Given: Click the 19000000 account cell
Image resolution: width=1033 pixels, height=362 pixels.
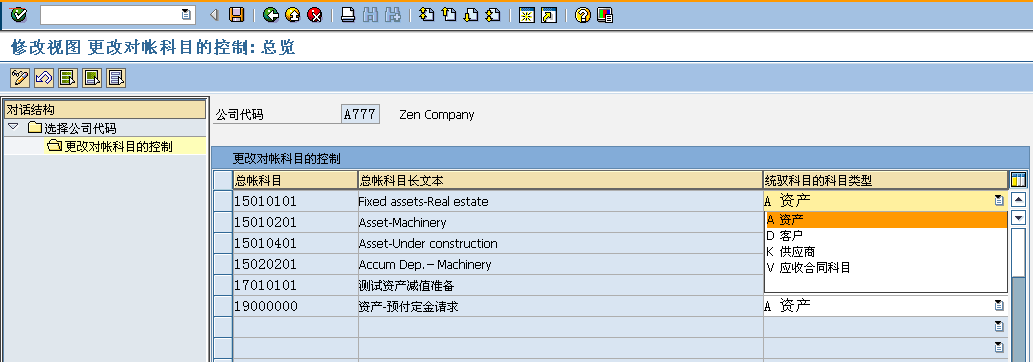Looking at the screenshot, I should 296,306.
